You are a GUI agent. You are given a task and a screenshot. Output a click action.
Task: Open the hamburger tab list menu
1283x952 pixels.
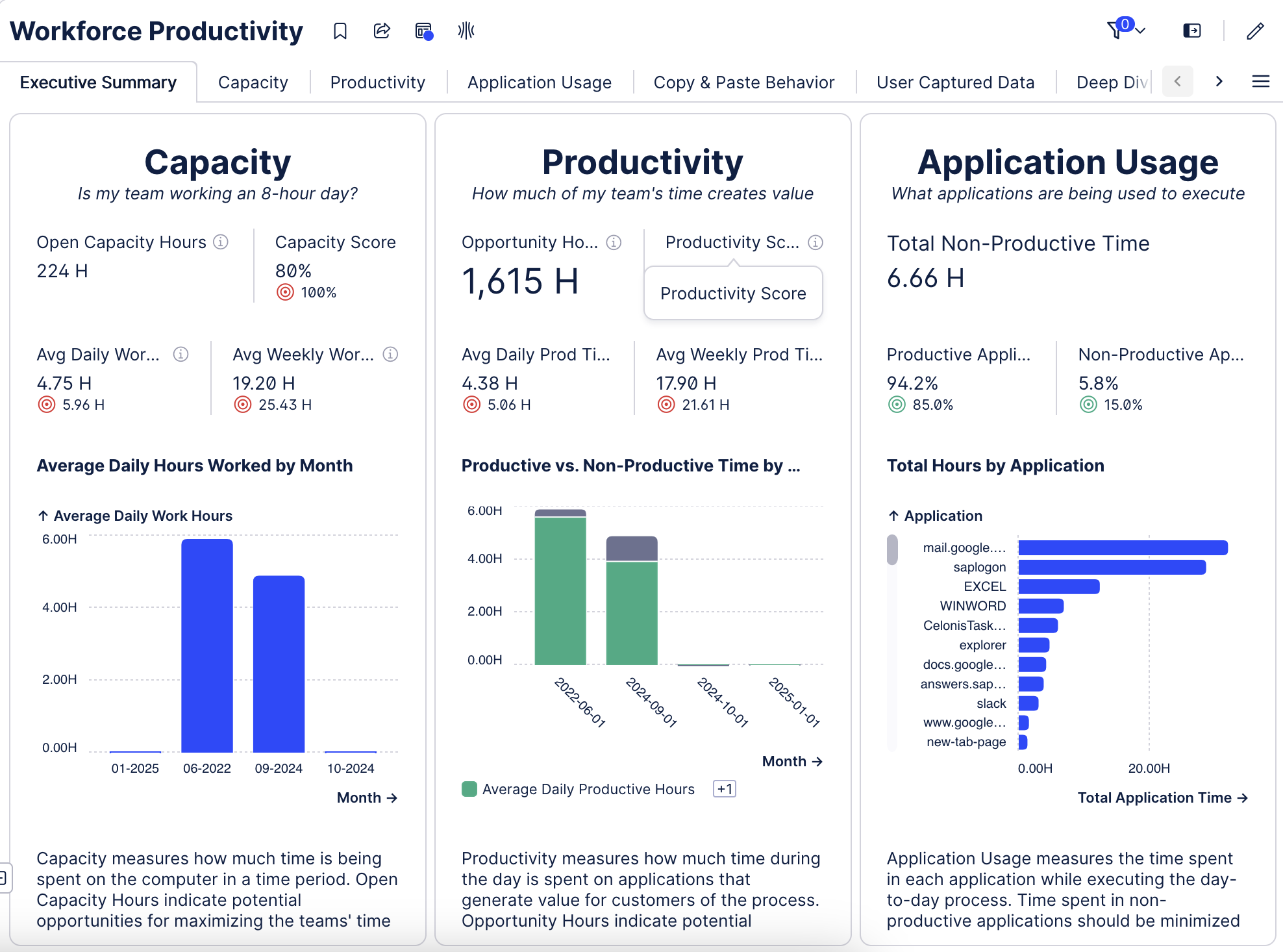[x=1260, y=81]
